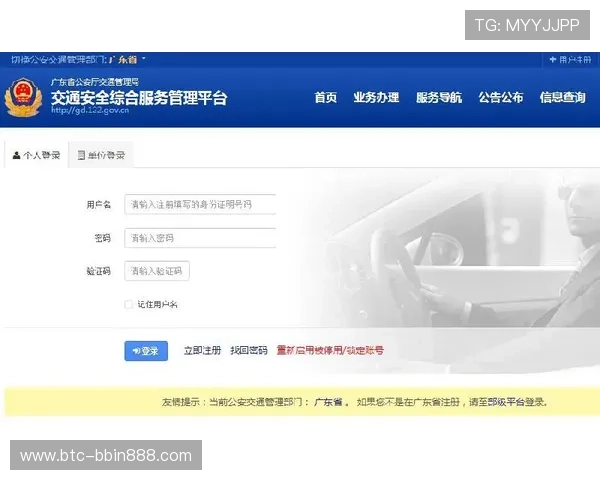600x480 pixels.
Task: Click the 交通安全综合服务管理平台 title
Action: 139,98
